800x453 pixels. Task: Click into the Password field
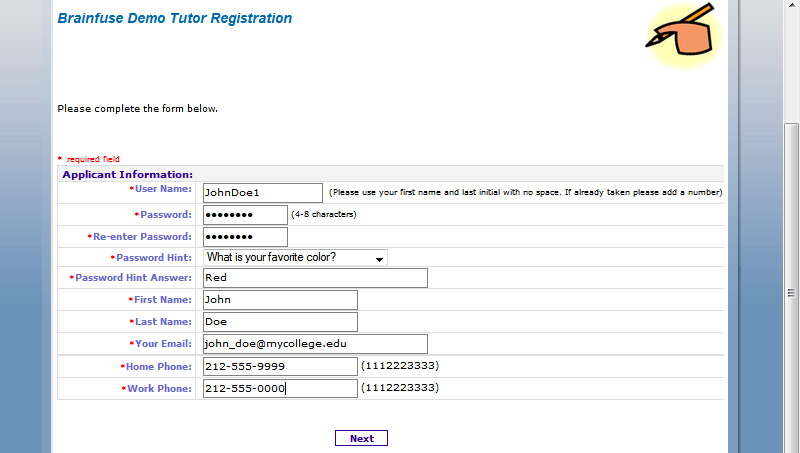(x=244, y=214)
